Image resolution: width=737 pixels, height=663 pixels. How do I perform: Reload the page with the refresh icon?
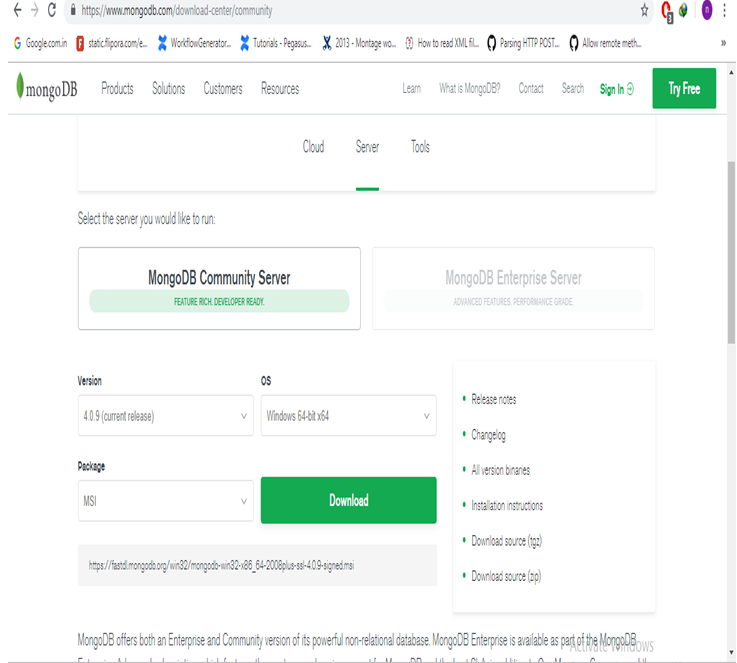point(52,10)
